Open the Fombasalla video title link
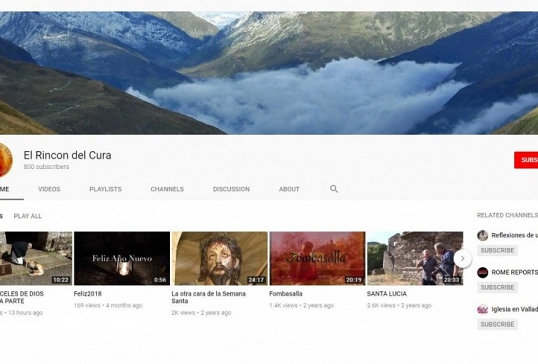This screenshot has width=538, height=364. pos(285,294)
